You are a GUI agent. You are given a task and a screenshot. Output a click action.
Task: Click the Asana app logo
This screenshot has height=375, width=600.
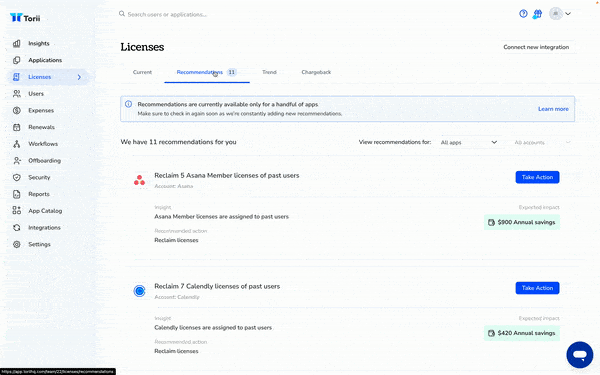[x=139, y=180]
